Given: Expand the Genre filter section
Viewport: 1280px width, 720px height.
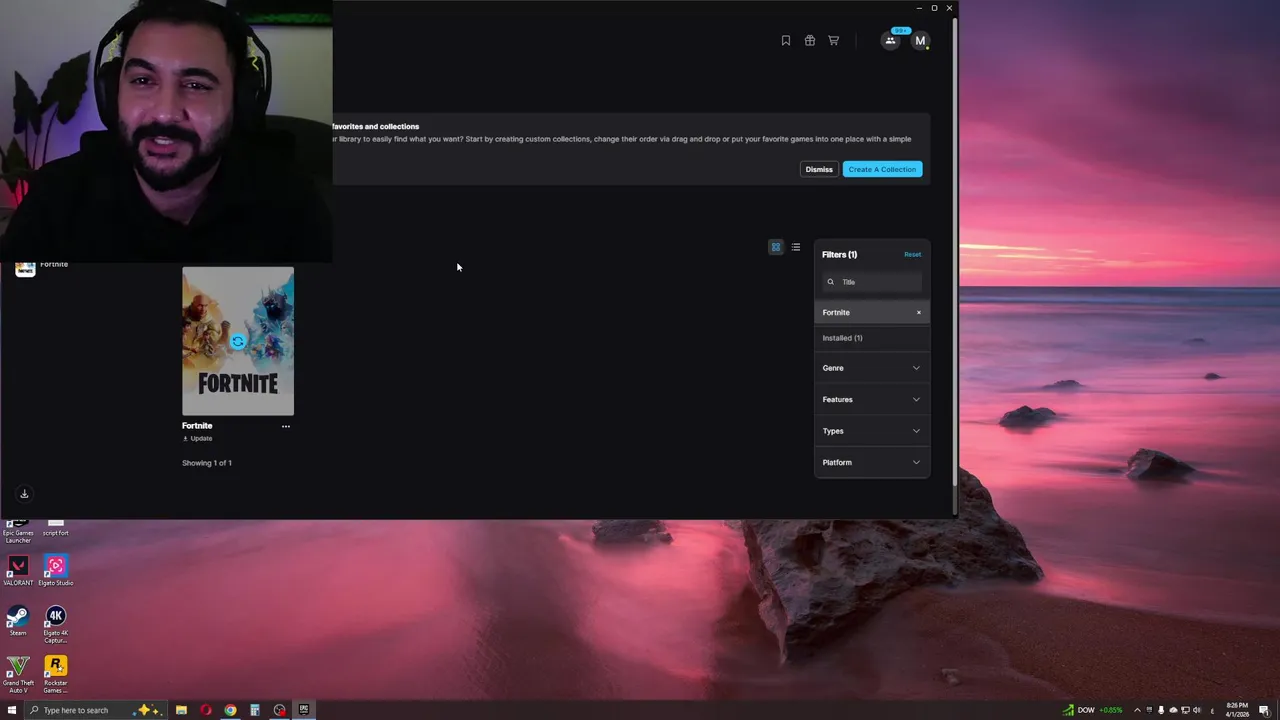Looking at the screenshot, I should pos(872,368).
